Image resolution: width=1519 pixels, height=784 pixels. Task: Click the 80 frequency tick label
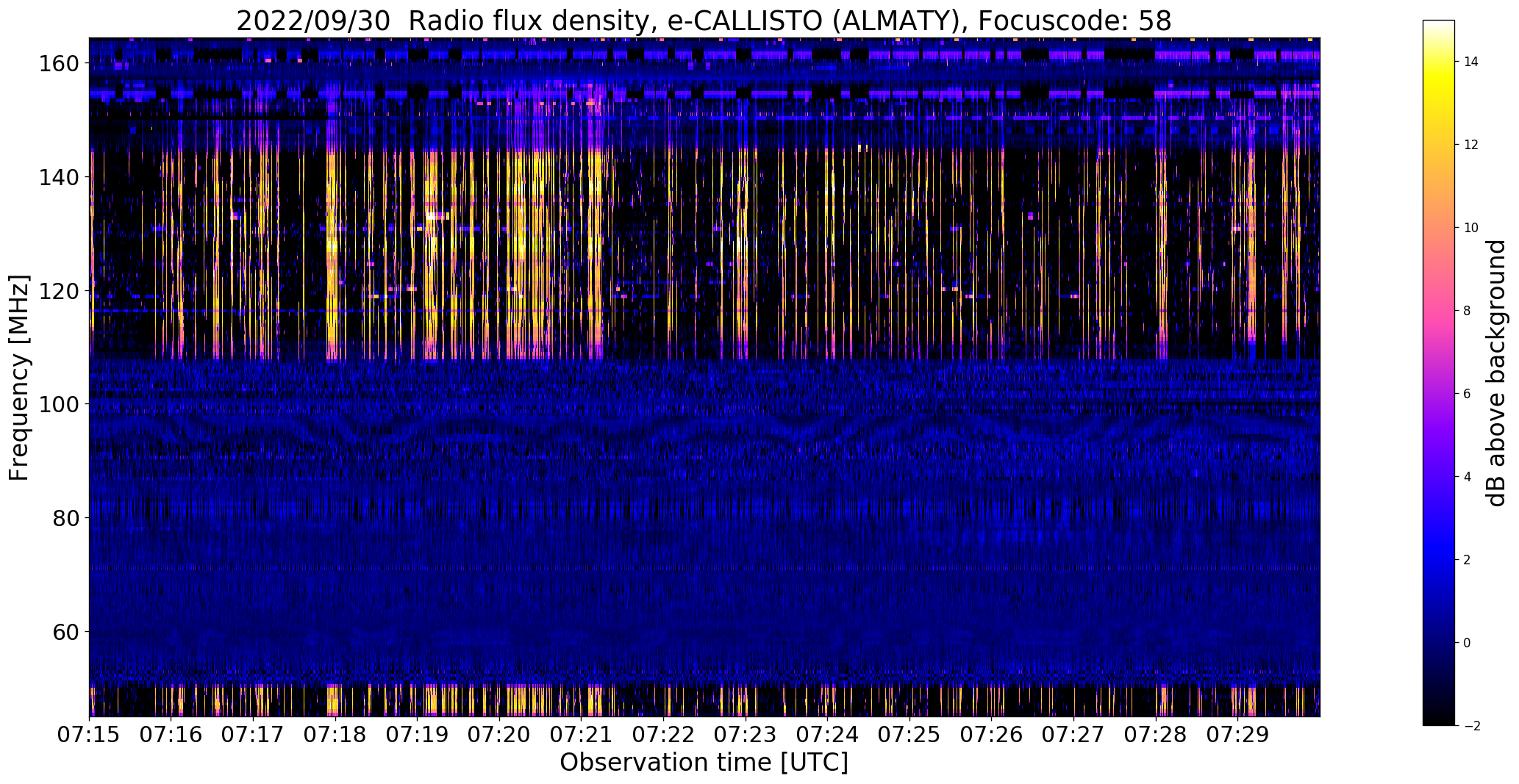[65, 518]
